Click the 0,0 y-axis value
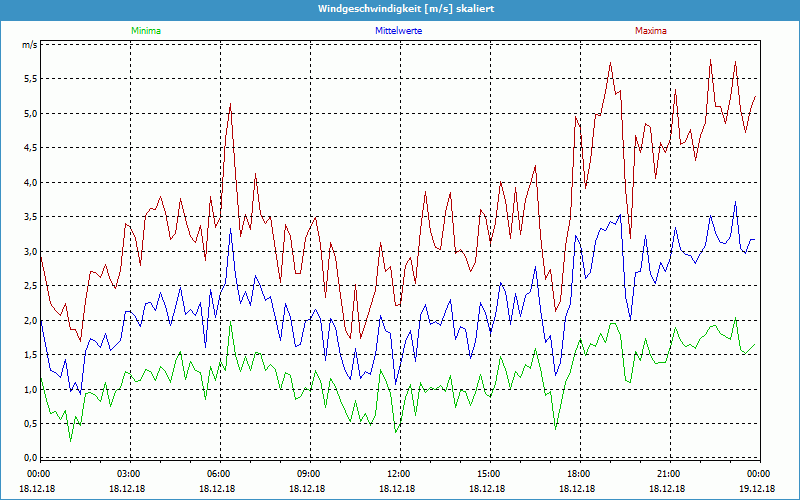Viewport: 800px width, 500px height. (x=30, y=458)
